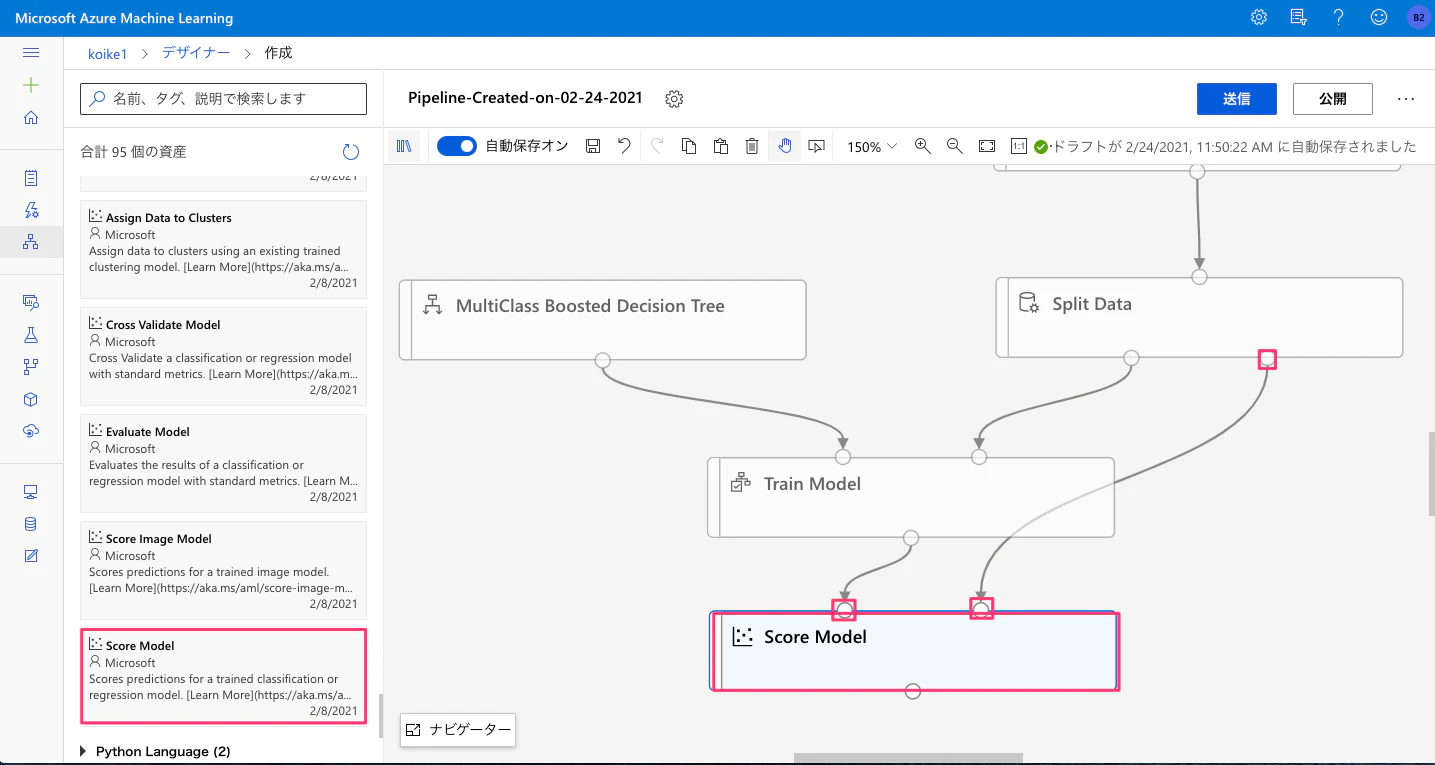Zoom out with the magnifier minus icon

955,147
